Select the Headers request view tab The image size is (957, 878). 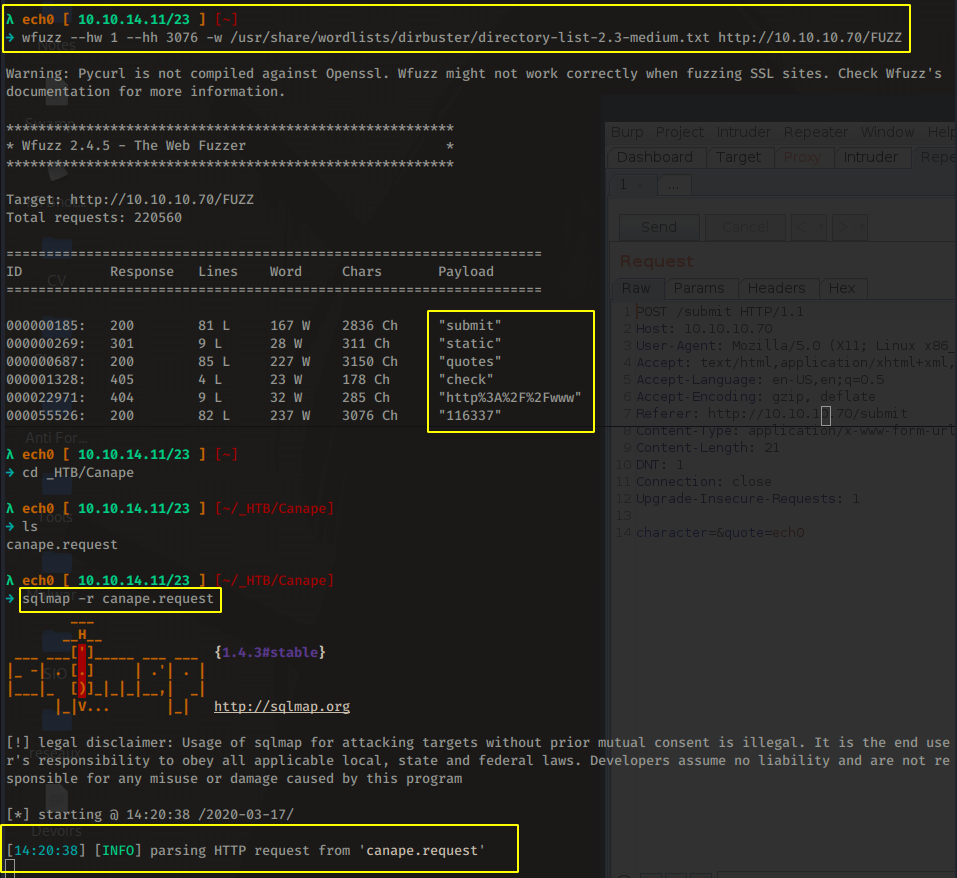click(776, 289)
